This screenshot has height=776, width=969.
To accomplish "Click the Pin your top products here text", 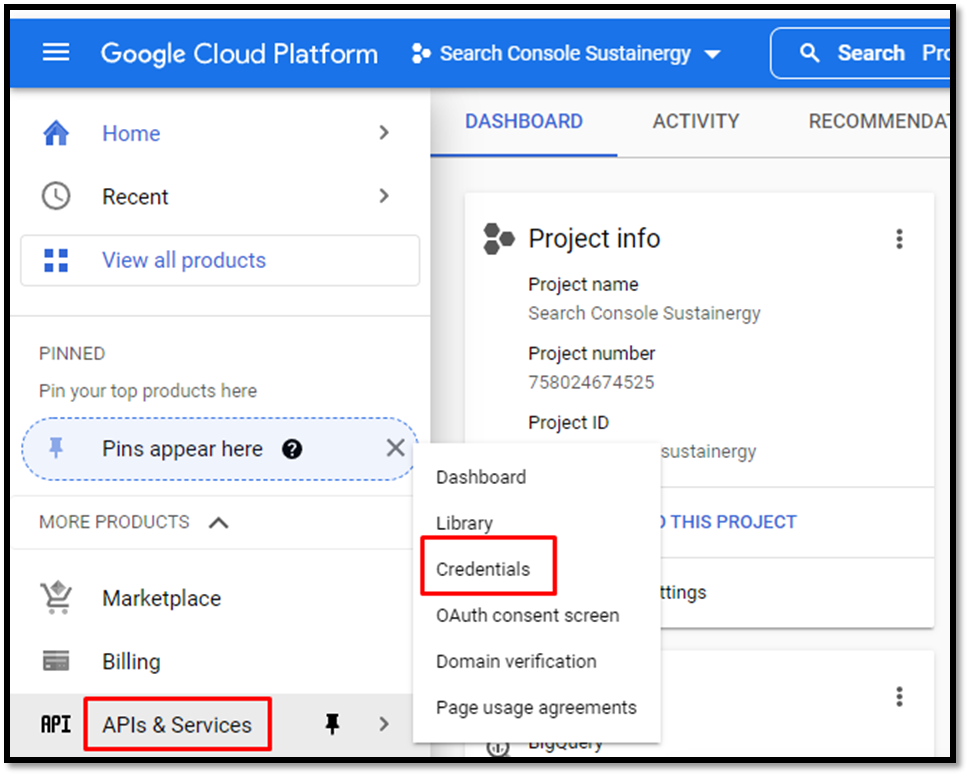I will 148,391.
